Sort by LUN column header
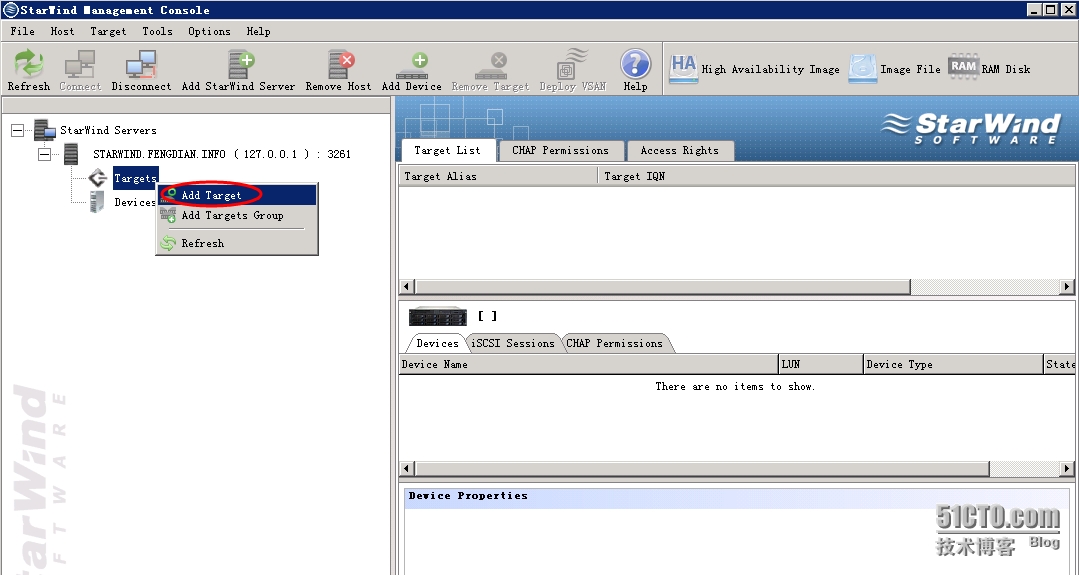This screenshot has height=575, width=1079. click(821, 365)
